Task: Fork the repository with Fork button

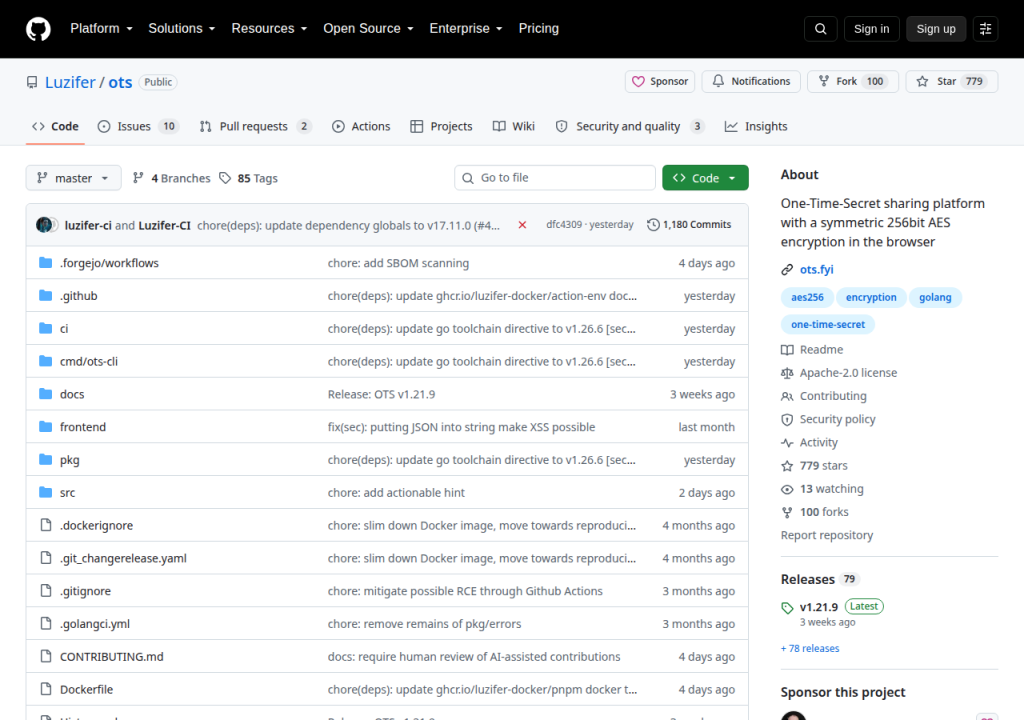Action: pyautogui.click(x=853, y=82)
